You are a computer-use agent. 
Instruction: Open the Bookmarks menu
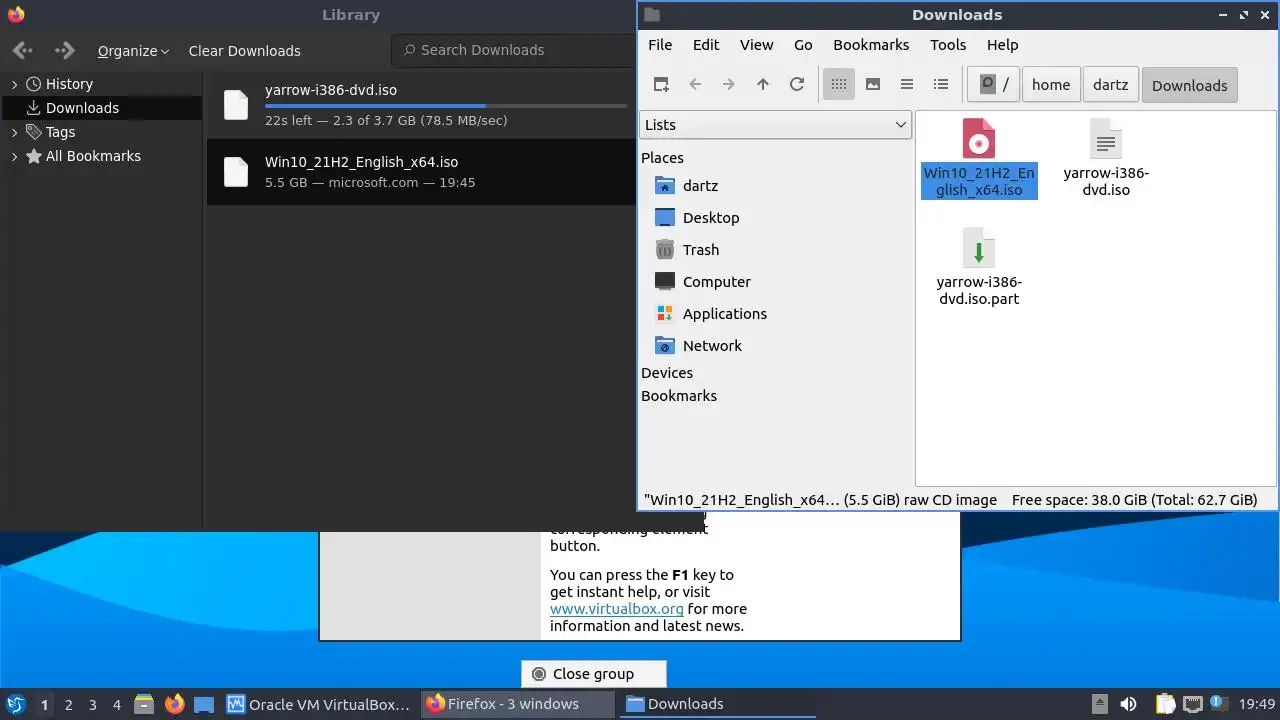tap(871, 45)
